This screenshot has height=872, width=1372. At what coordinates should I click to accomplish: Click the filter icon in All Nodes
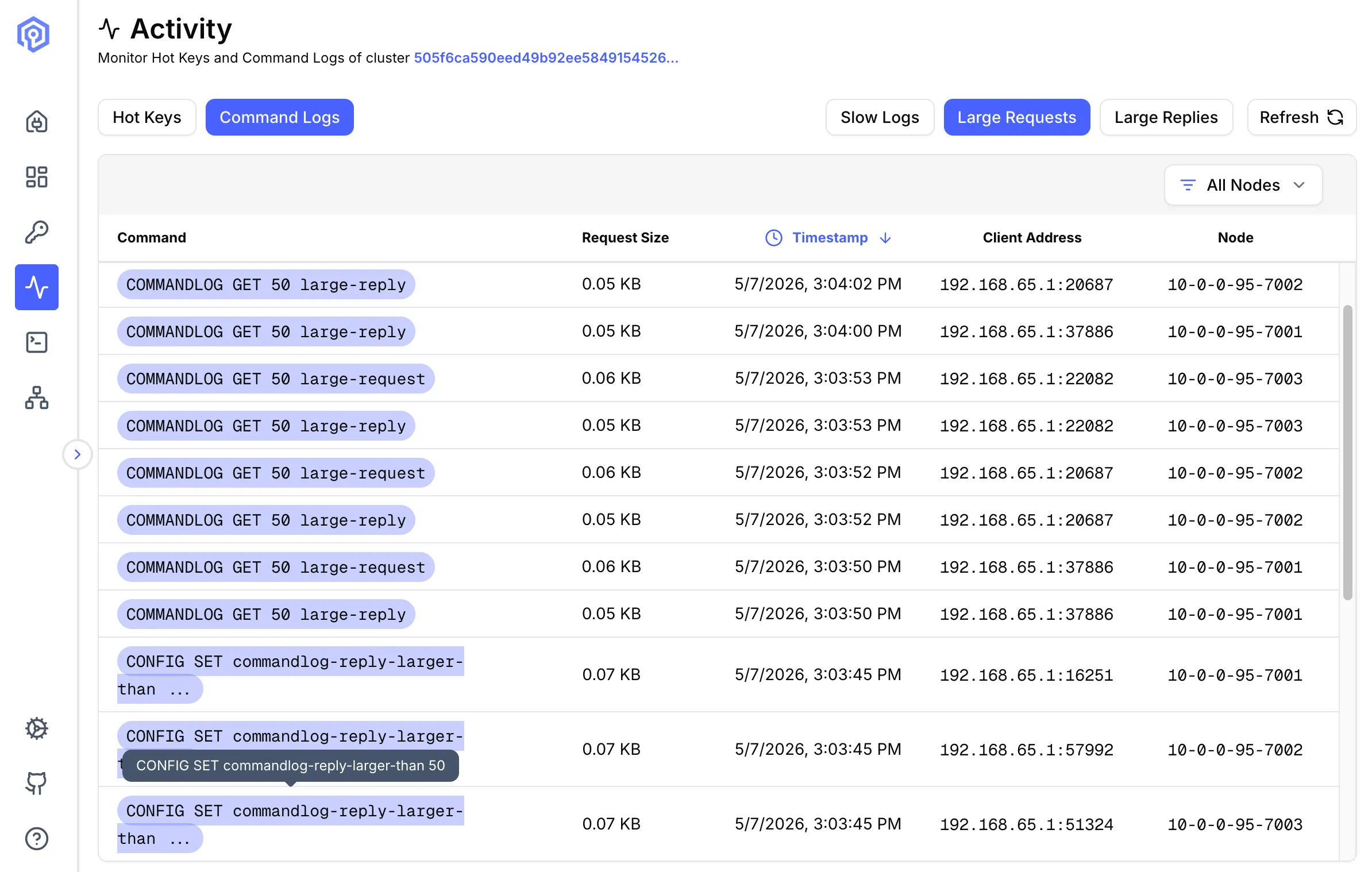click(x=1188, y=185)
